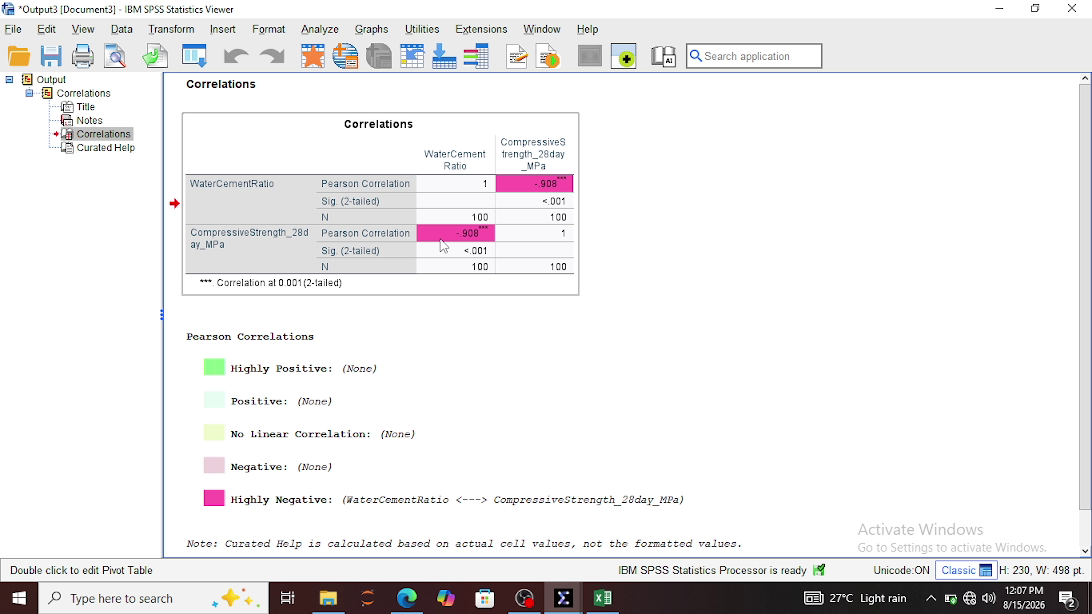This screenshot has width=1092, height=614.
Task: Click the gray disabled rectangle toolbar icon
Action: pyautogui.click(x=589, y=56)
